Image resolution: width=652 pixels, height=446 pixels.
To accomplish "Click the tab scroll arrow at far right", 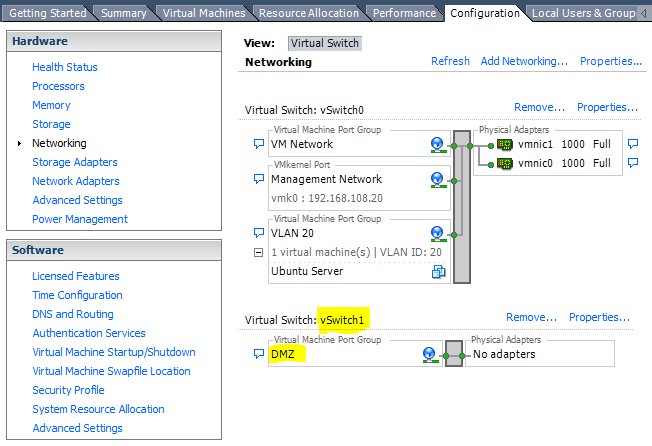I will click(x=644, y=14).
